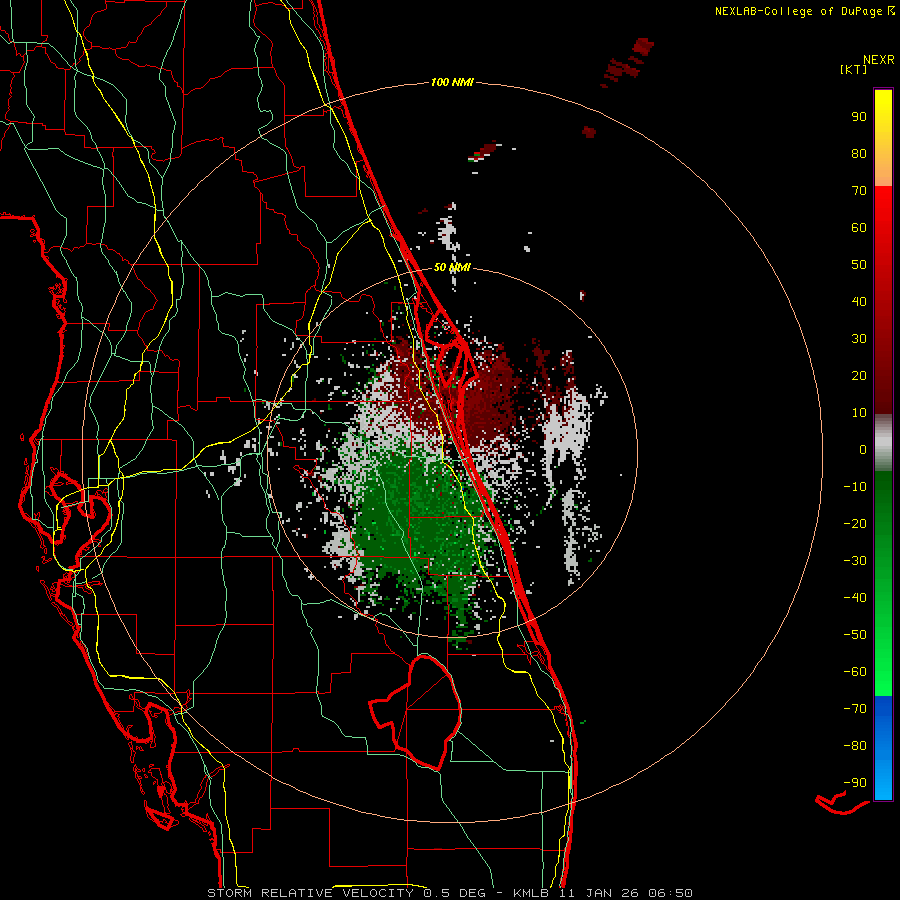
Task: Click the -90 value on velocity scale
Action: [855, 783]
